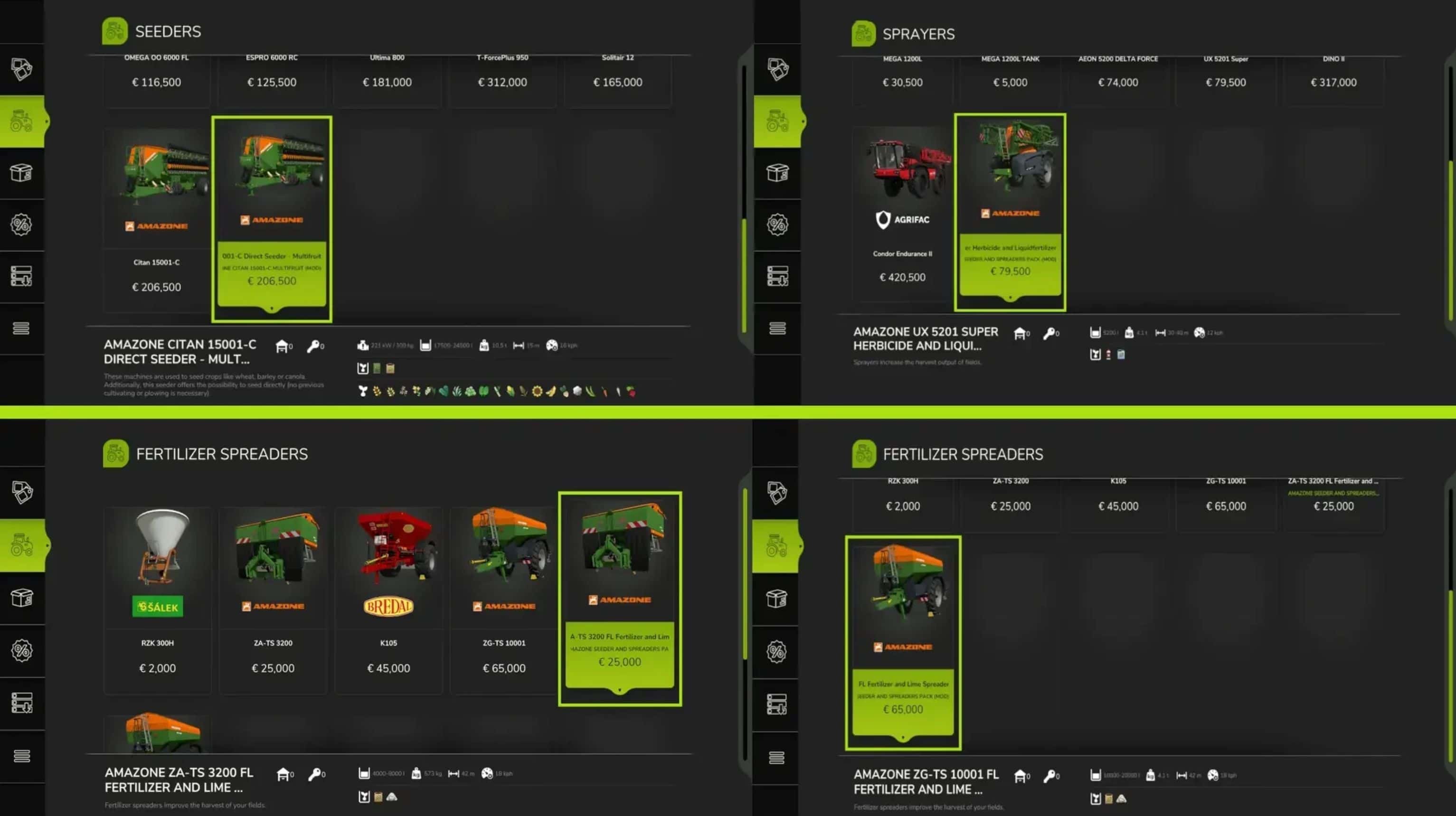1456x816 pixels.
Task: Pick the Bredal K105 spreader for €45,000
Action: [388, 600]
